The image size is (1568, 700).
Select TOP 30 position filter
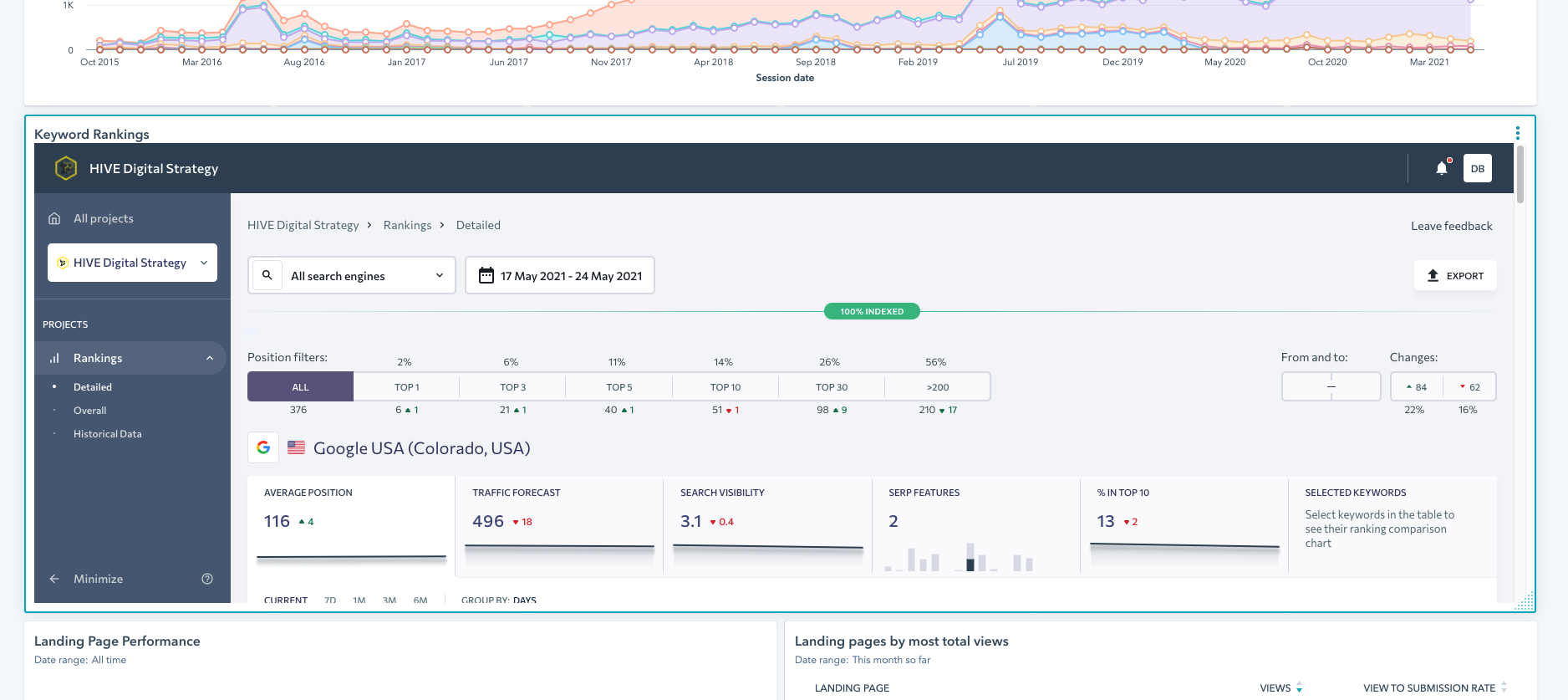coord(832,387)
